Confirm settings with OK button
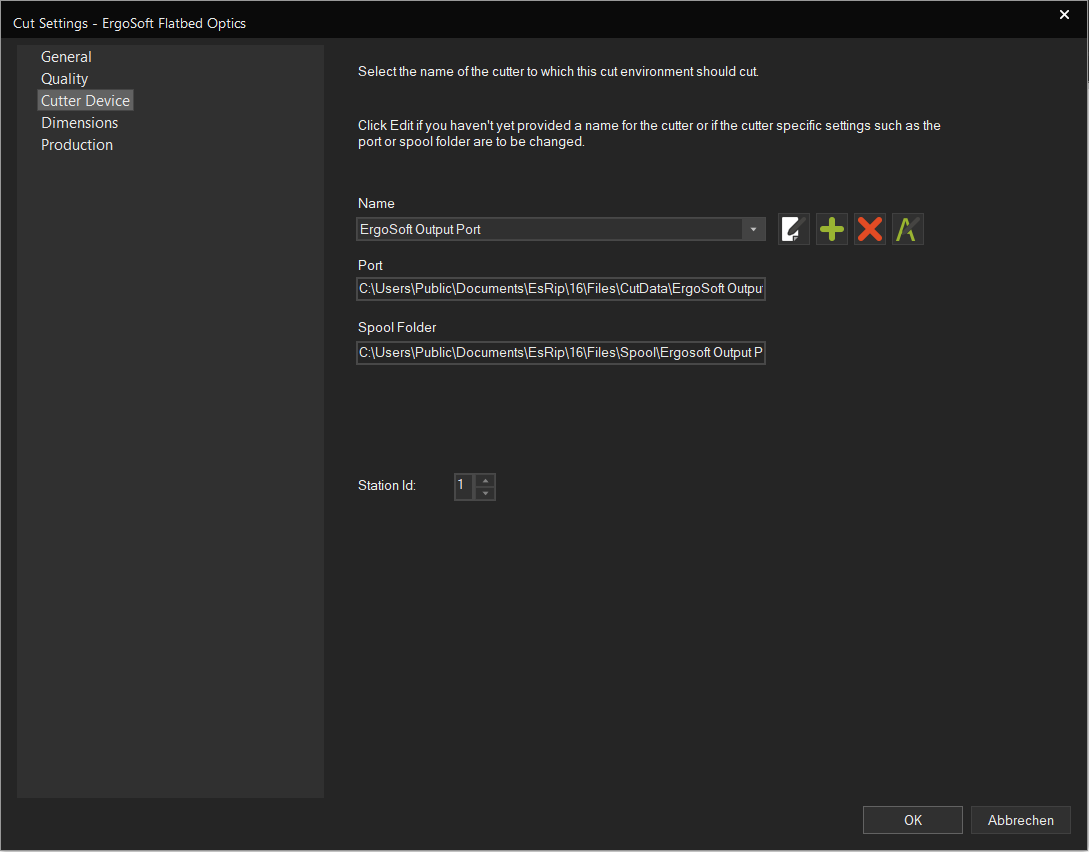 [913, 820]
